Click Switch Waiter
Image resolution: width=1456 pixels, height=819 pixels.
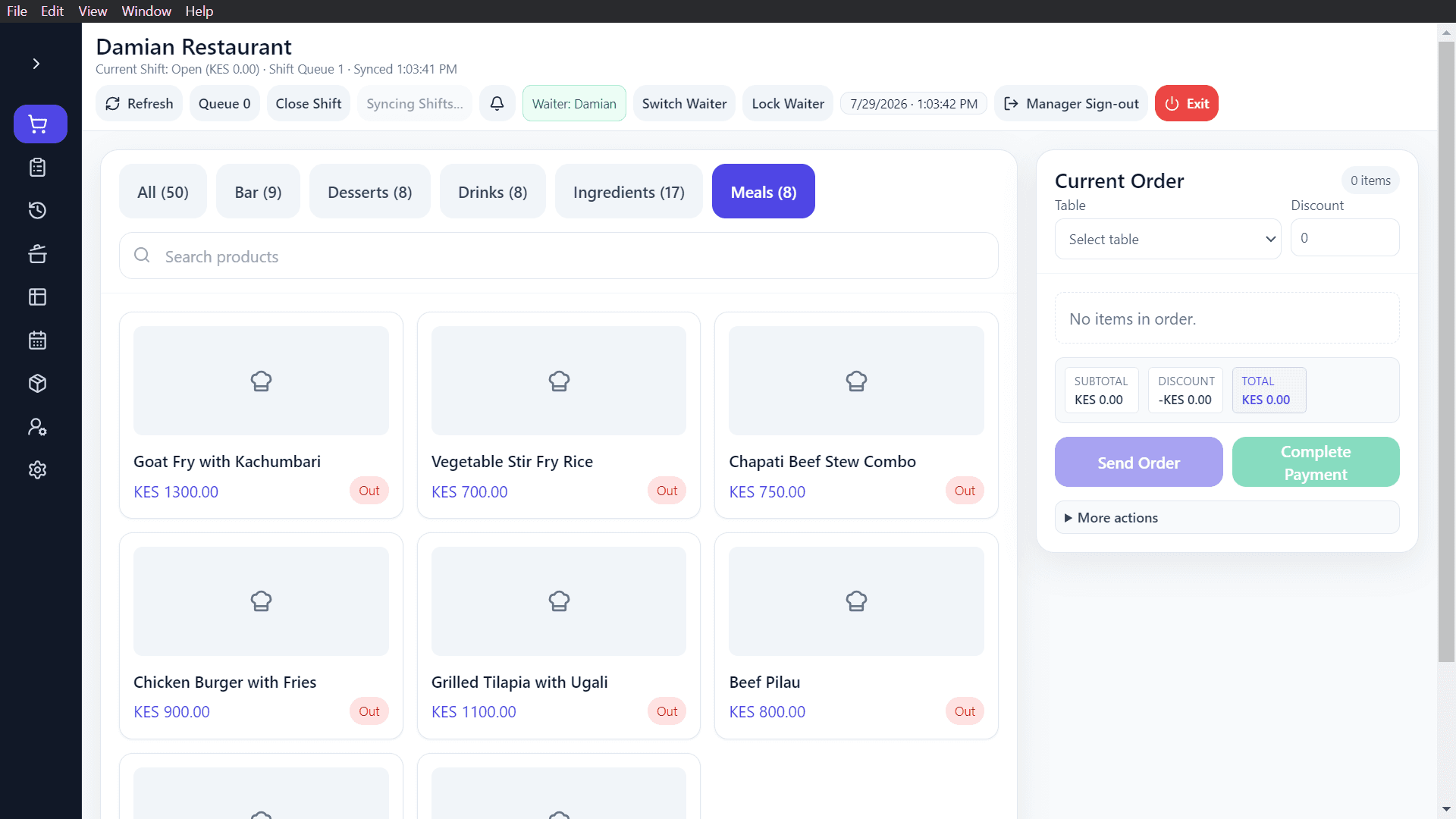684,103
